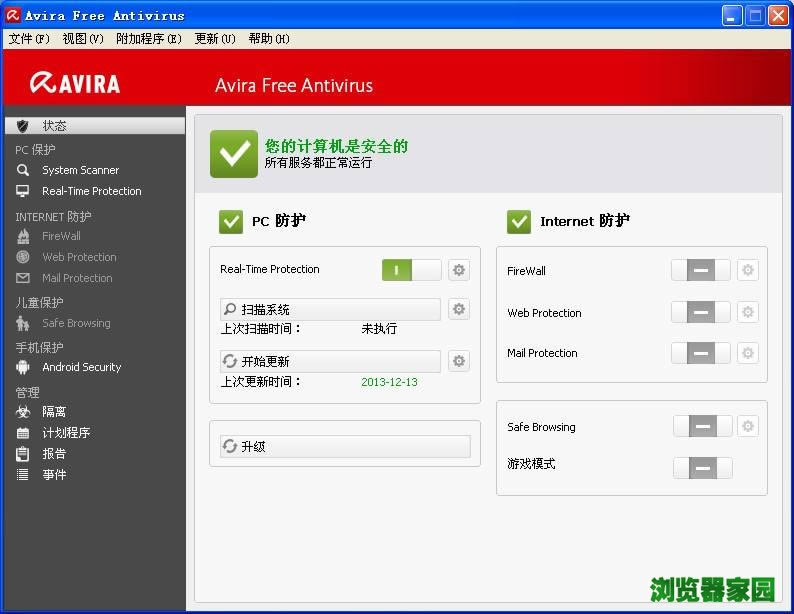Image resolution: width=794 pixels, height=614 pixels.
Task: Open Safe Browsing settings gear
Action: 748,426
